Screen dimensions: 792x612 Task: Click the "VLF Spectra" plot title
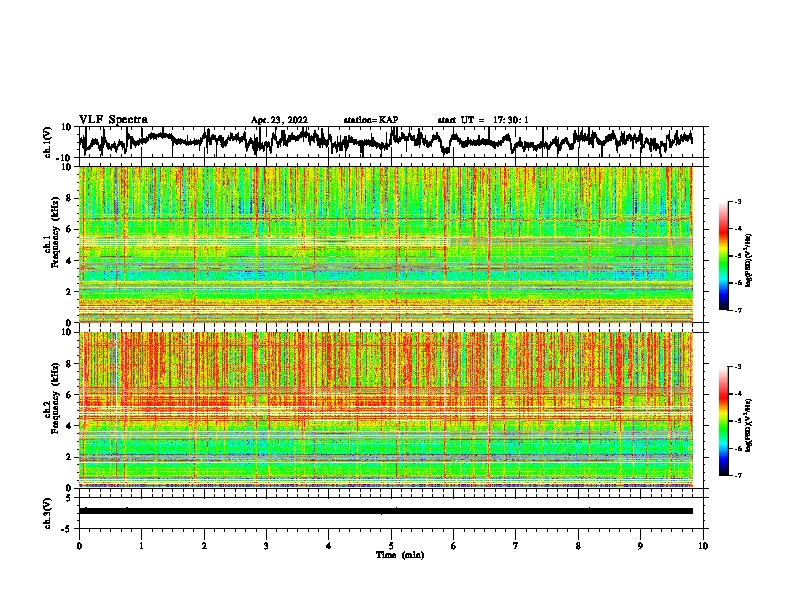coord(113,120)
